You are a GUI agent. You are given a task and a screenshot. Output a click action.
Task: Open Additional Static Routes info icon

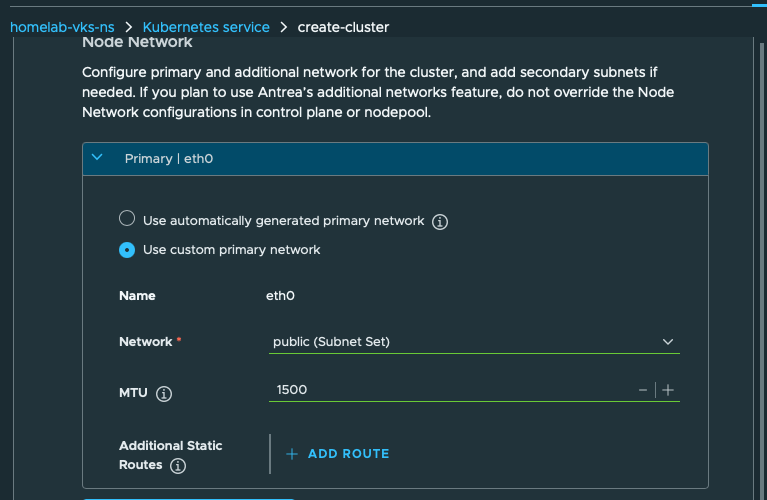tap(178, 465)
